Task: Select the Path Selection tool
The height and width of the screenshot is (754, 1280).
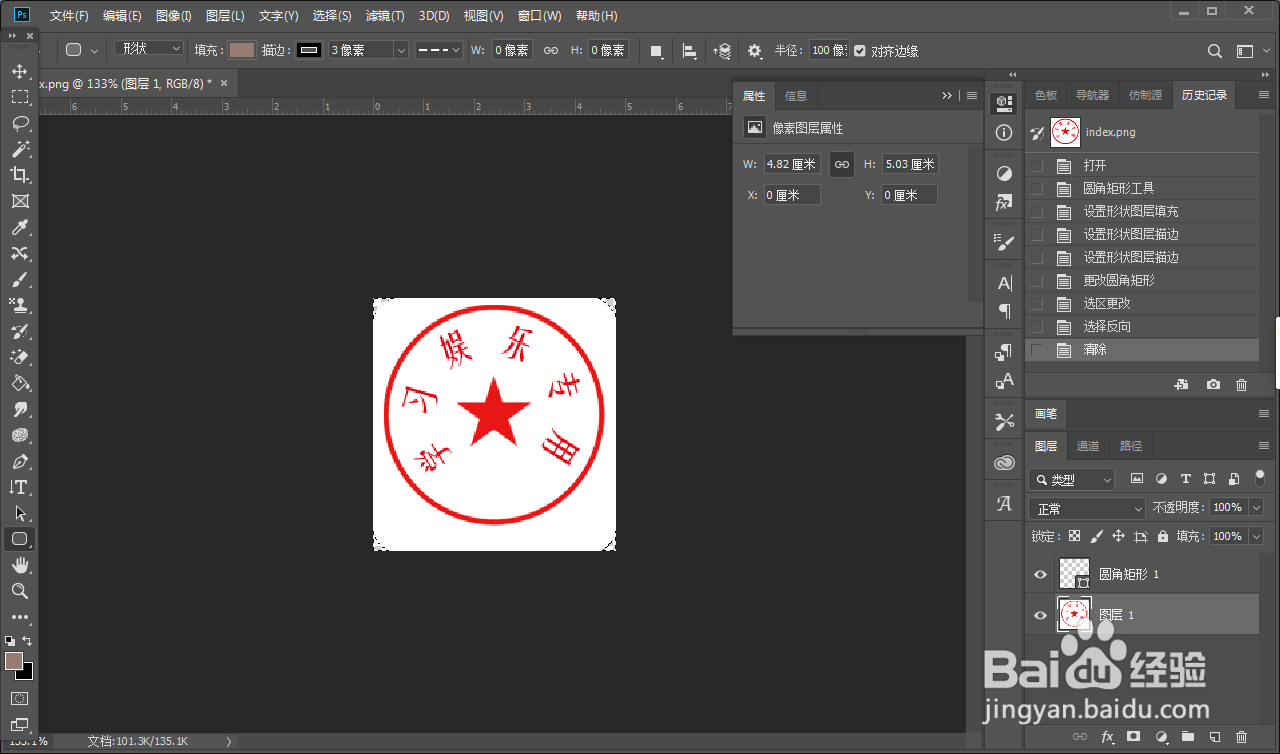Action: (x=19, y=513)
